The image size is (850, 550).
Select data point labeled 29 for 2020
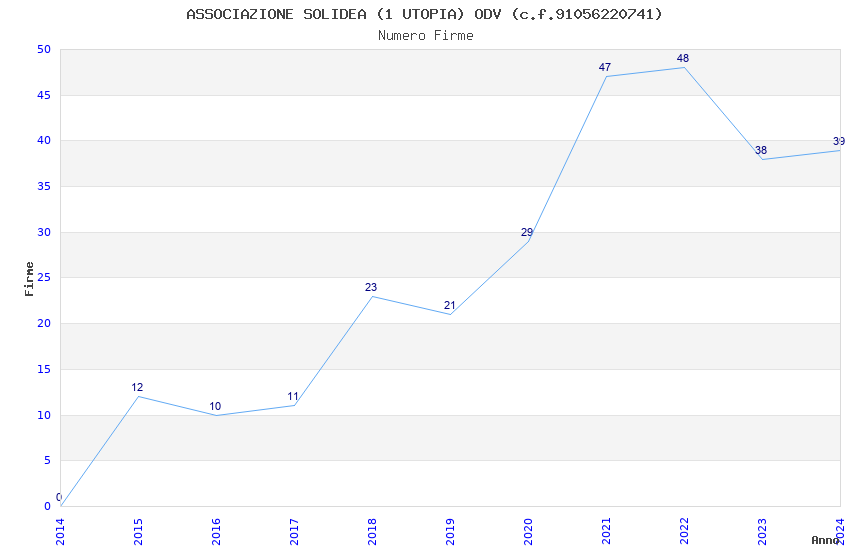(x=527, y=232)
